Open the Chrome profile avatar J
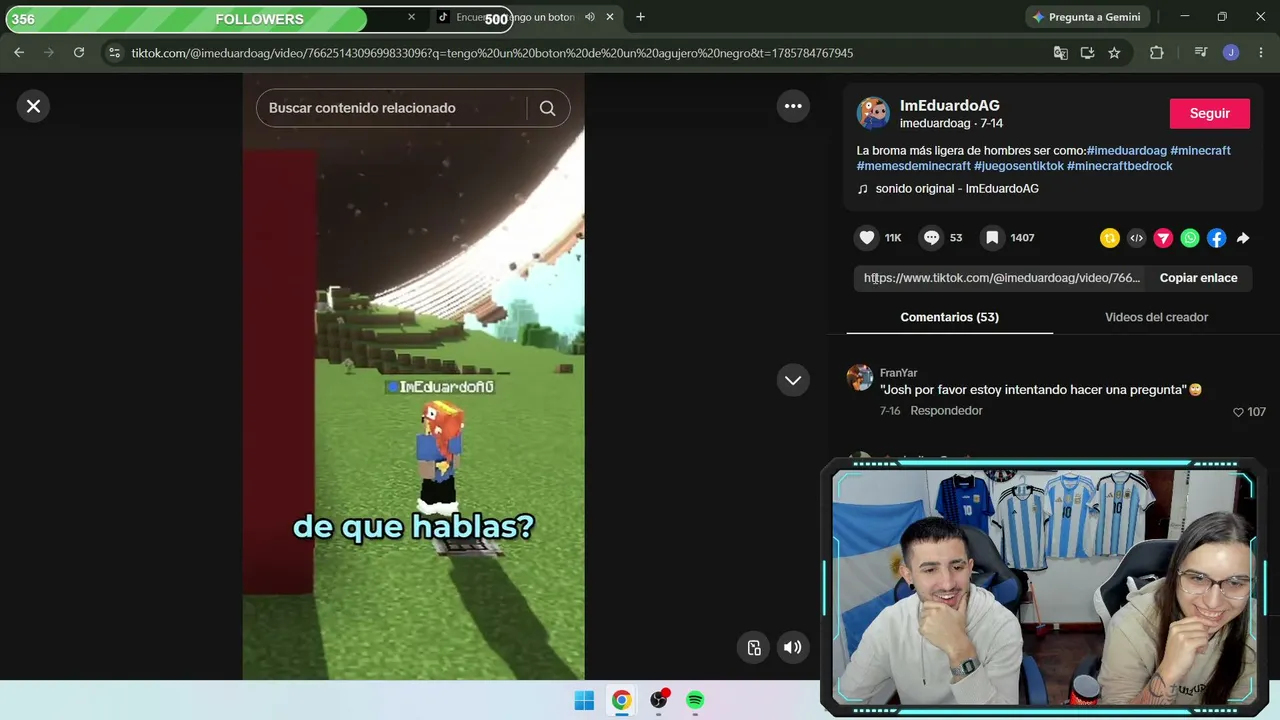 1231,53
